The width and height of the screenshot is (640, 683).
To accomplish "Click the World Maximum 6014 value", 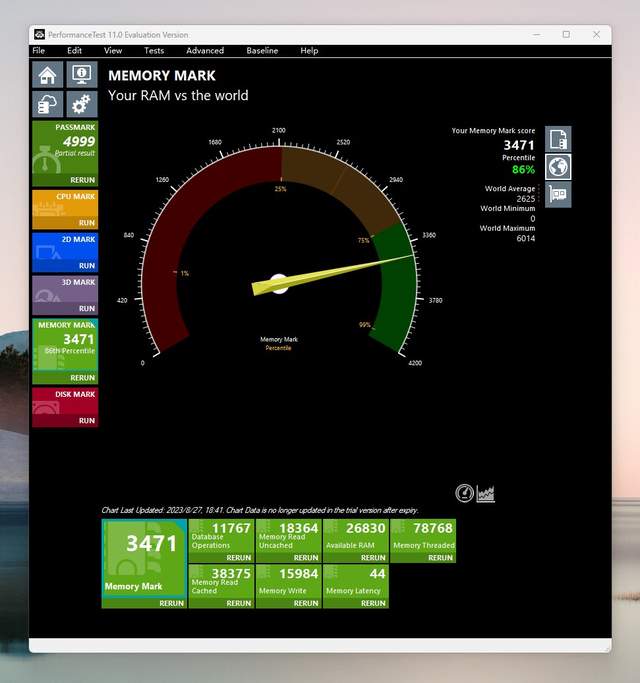I will tap(525, 238).
